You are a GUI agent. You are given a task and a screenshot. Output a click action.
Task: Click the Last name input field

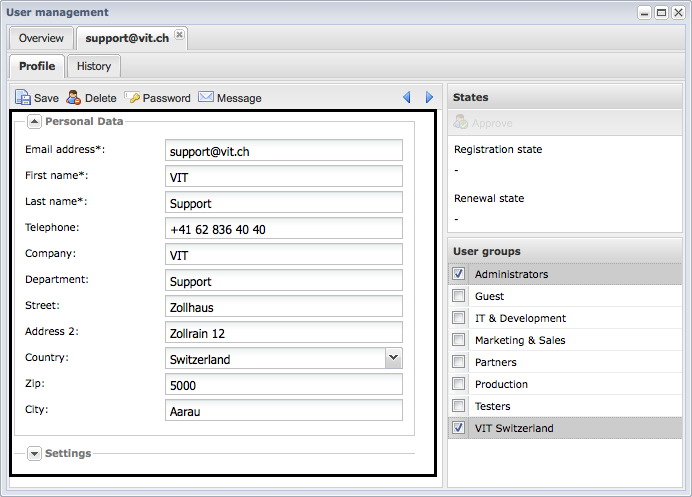tap(284, 203)
